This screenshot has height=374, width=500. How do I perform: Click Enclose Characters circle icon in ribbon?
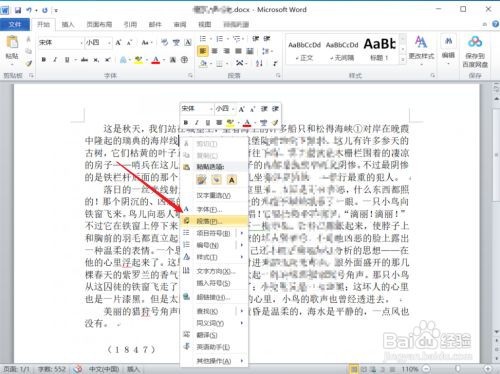point(184,60)
